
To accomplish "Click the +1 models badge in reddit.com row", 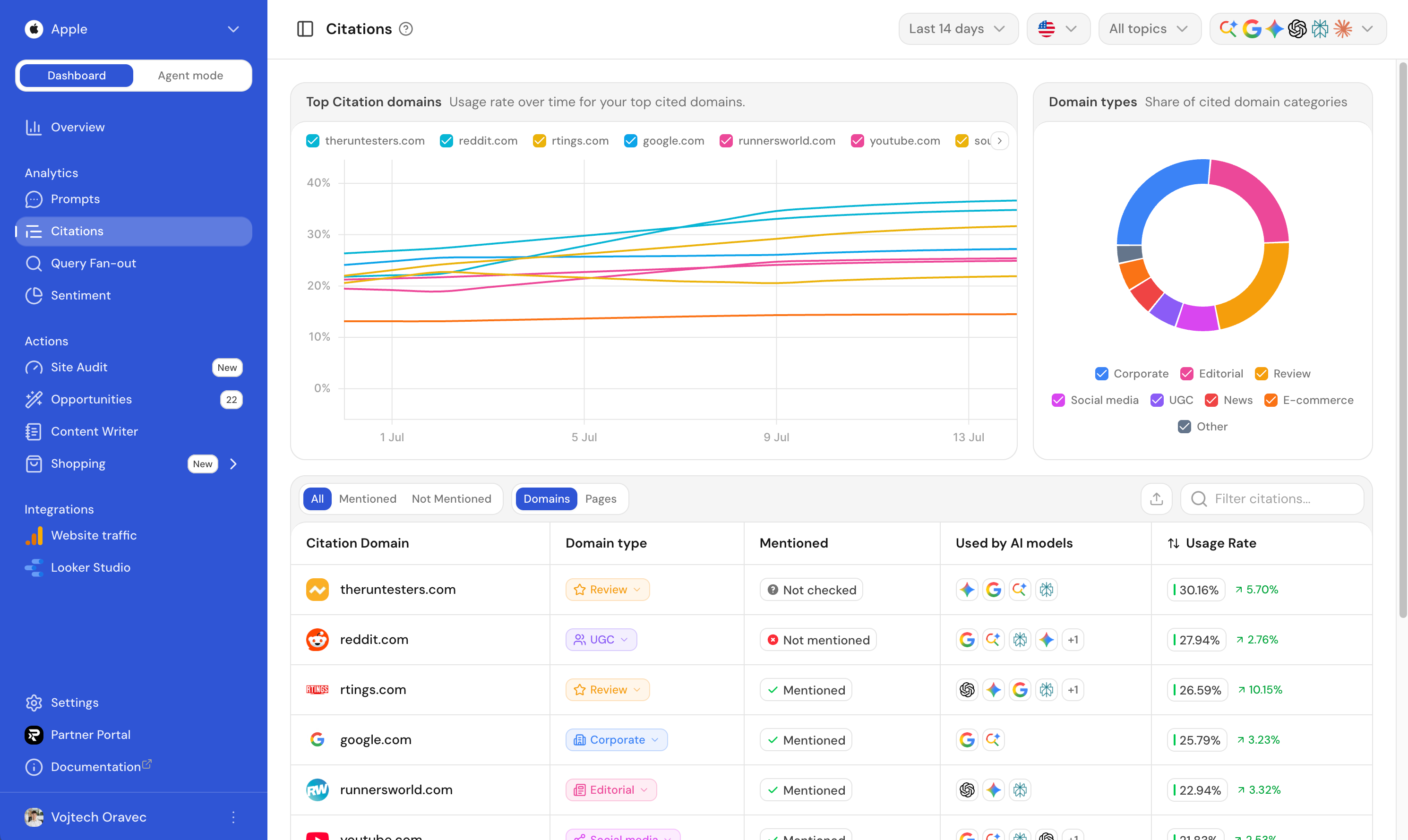I will click(x=1073, y=640).
